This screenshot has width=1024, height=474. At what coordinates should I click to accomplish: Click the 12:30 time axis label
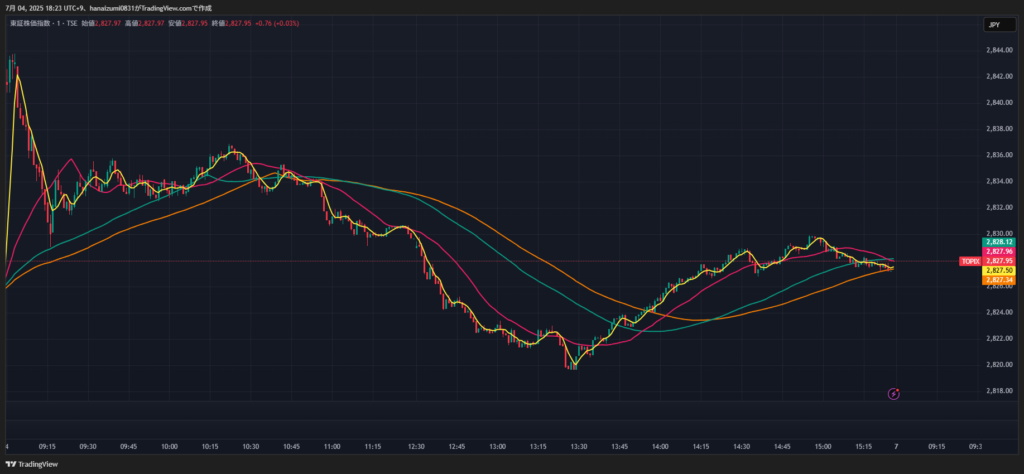pyautogui.click(x=416, y=447)
